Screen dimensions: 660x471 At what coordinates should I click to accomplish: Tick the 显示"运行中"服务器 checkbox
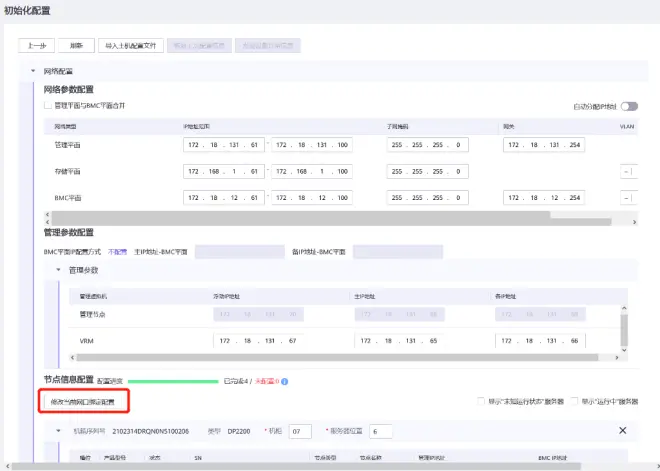click(574, 401)
